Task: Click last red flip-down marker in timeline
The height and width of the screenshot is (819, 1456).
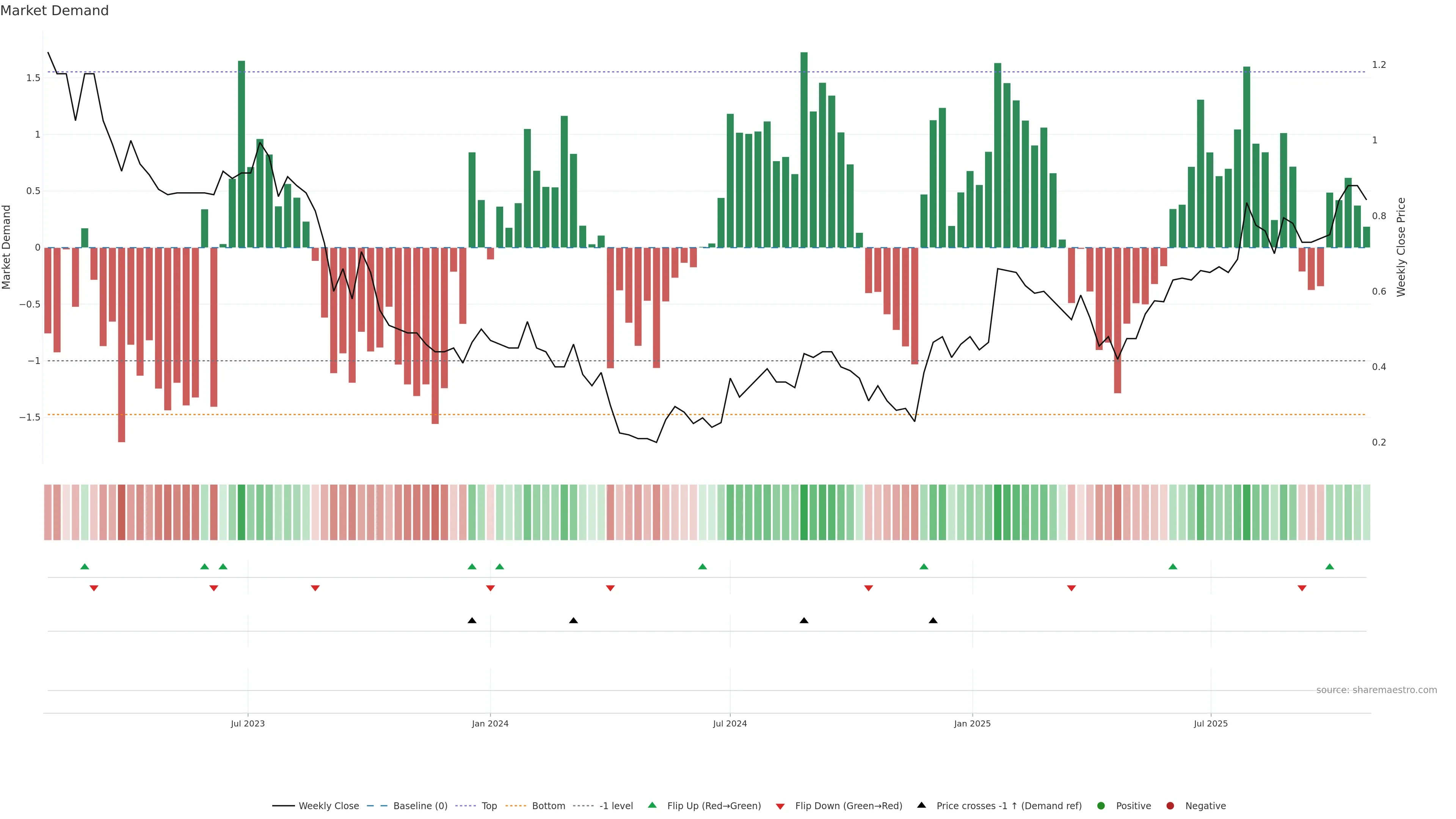Action: pos(1302,588)
